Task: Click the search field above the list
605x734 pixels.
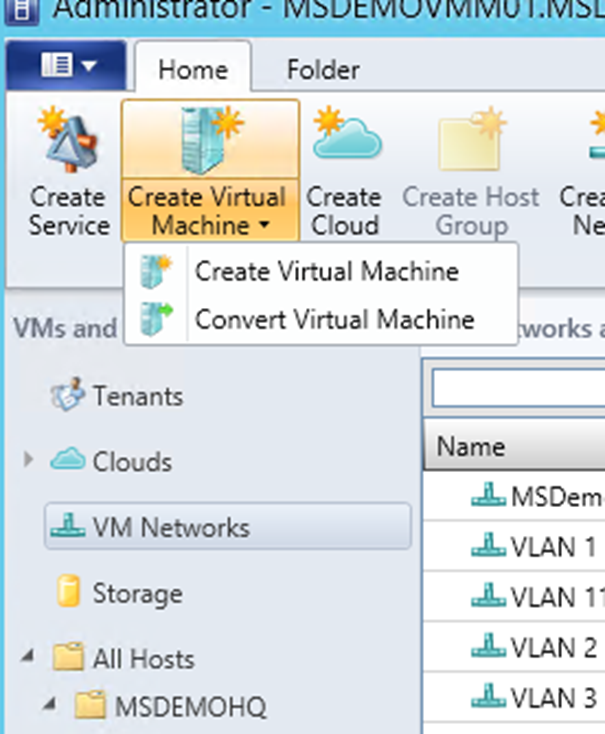Action: [x=518, y=388]
